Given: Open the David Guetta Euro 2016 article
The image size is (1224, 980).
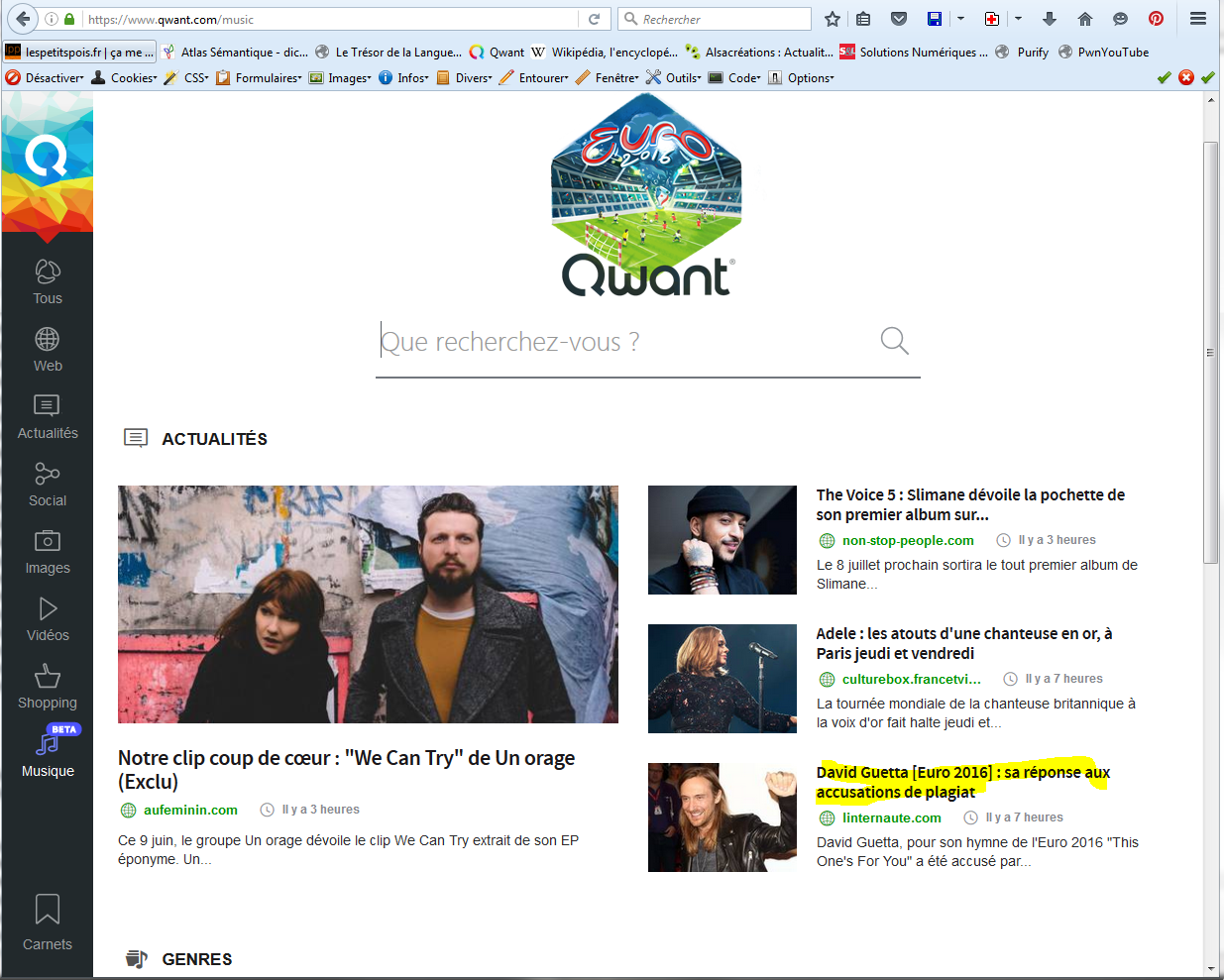Looking at the screenshot, I should tap(962, 782).
